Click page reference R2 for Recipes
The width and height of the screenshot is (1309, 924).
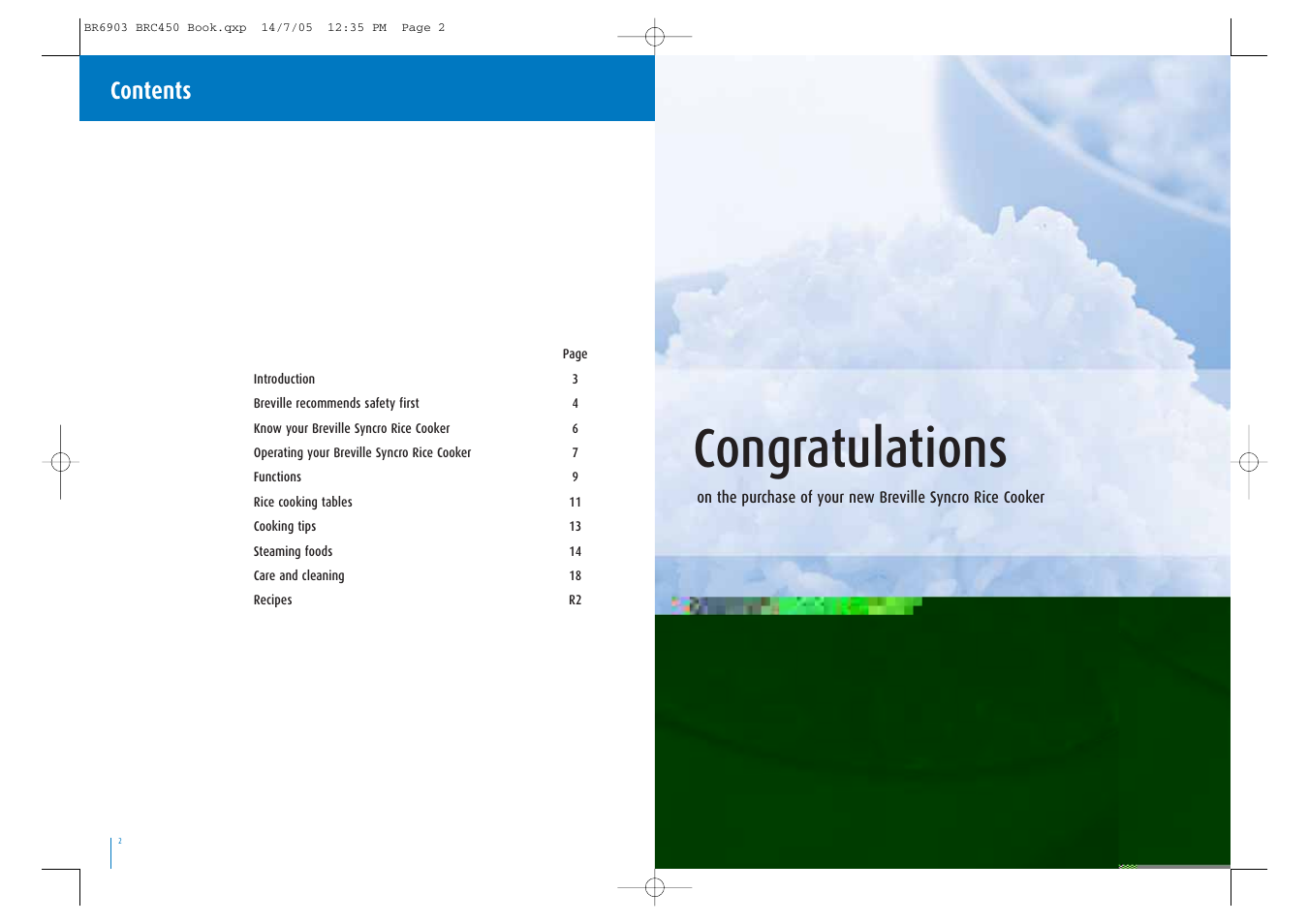(x=575, y=600)
